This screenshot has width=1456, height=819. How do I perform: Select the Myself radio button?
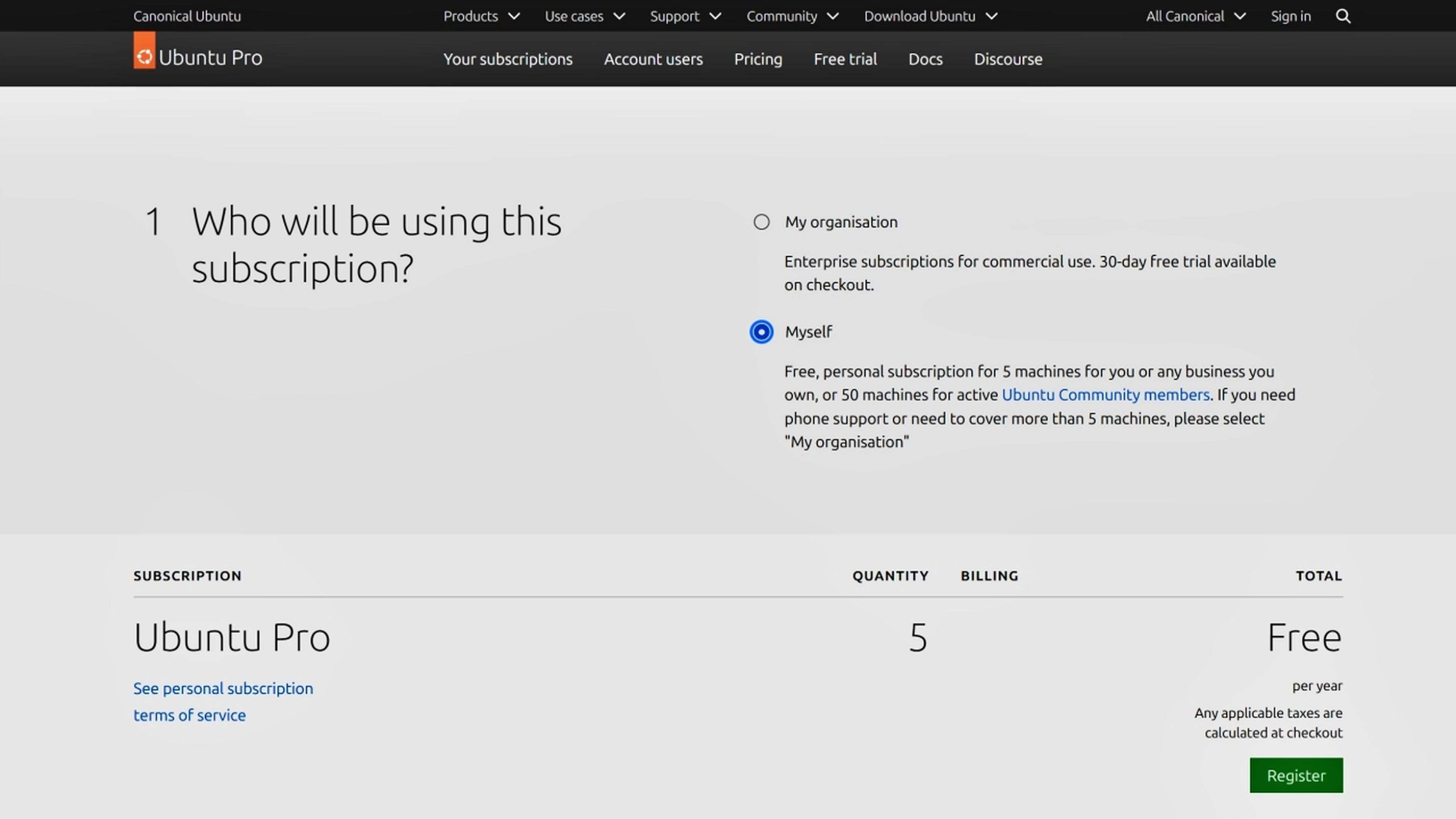pos(761,332)
